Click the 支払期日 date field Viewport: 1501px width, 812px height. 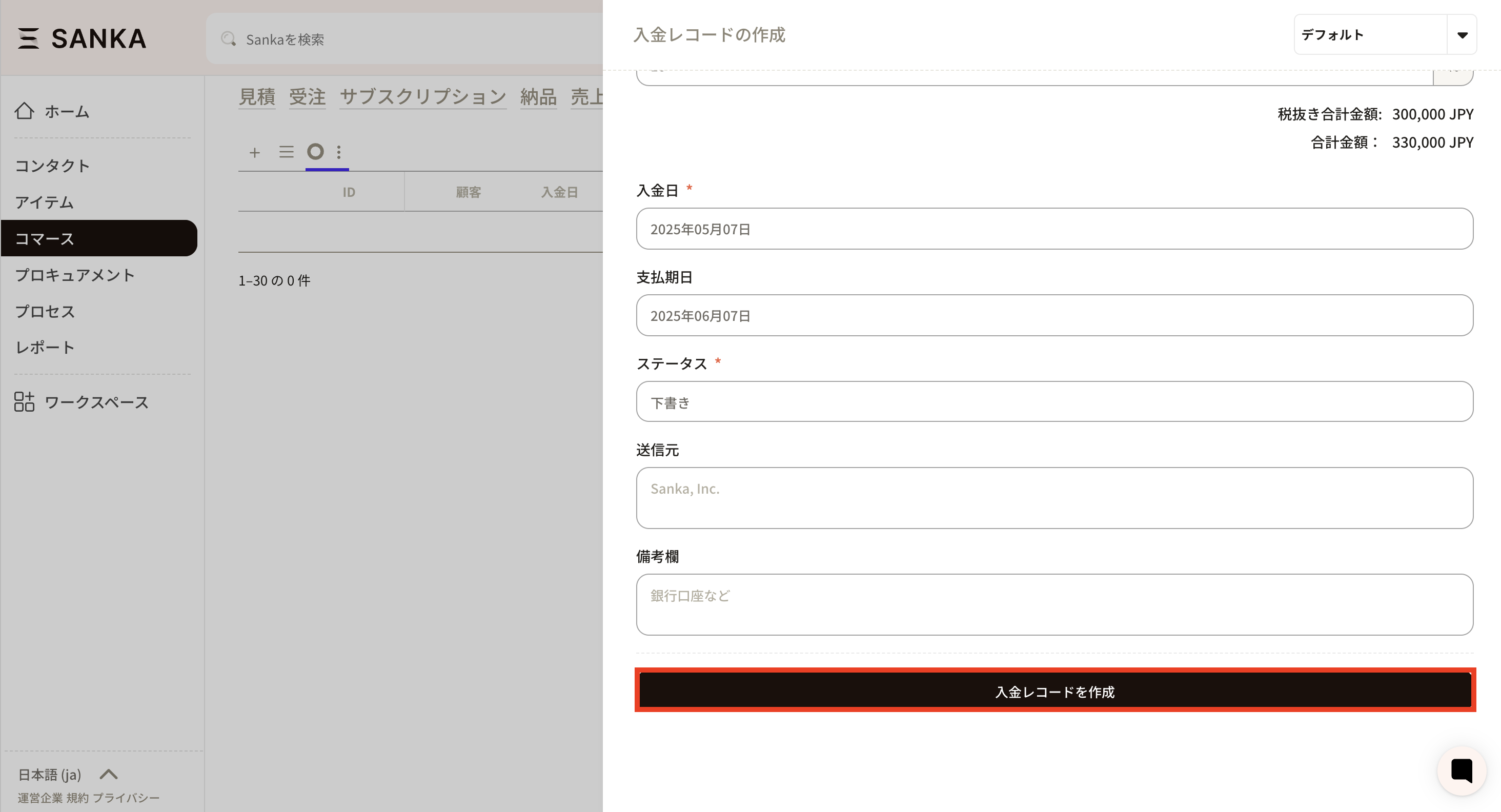click(1054, 315)
